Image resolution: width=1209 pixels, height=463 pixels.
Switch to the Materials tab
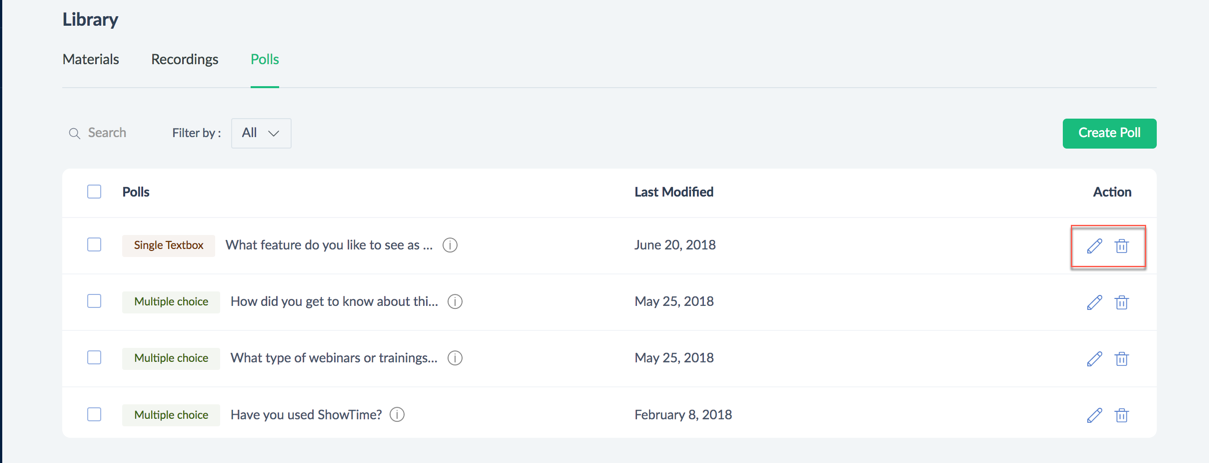click(91, 60)
